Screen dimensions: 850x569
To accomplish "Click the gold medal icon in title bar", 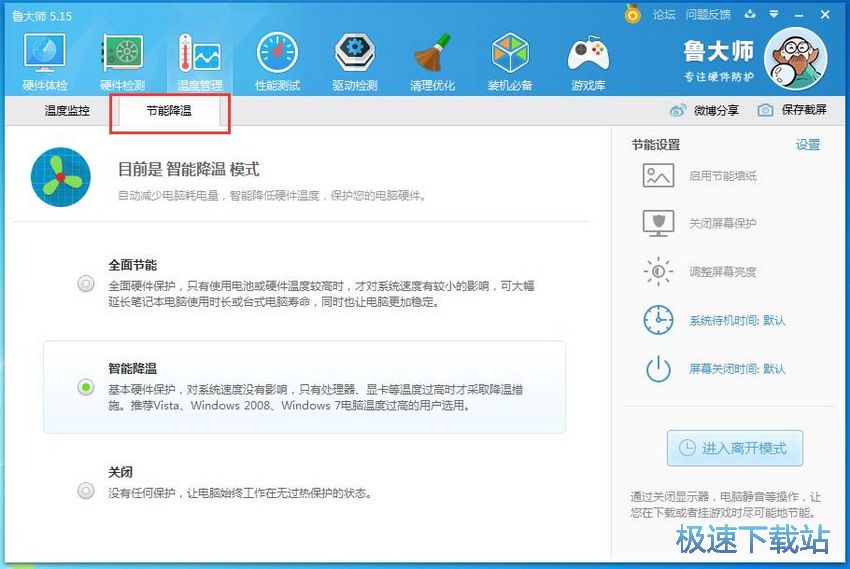I will click(x=632, y=14).
